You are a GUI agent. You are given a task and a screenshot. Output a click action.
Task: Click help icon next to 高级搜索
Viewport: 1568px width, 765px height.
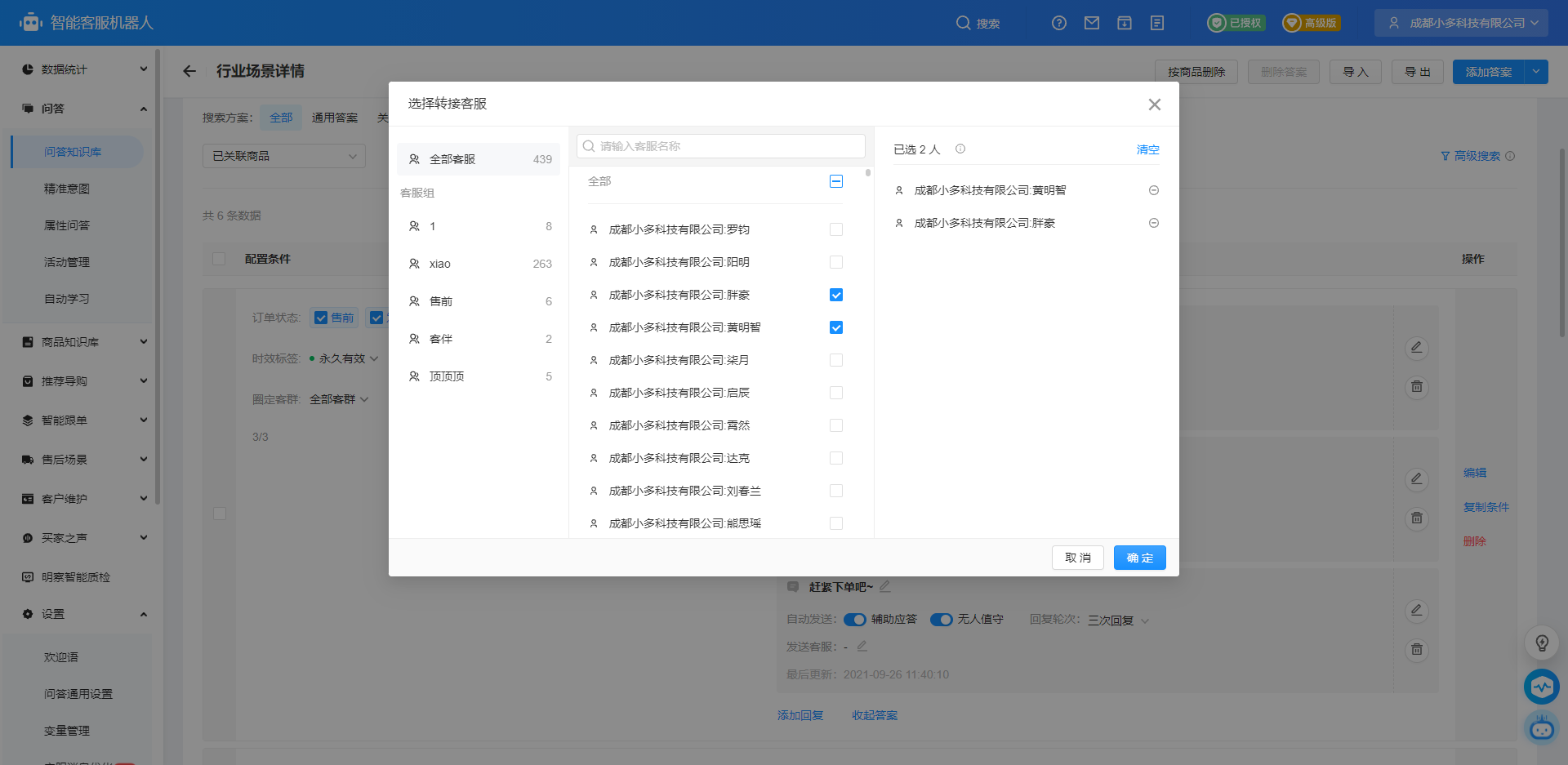coord(1510,156)
